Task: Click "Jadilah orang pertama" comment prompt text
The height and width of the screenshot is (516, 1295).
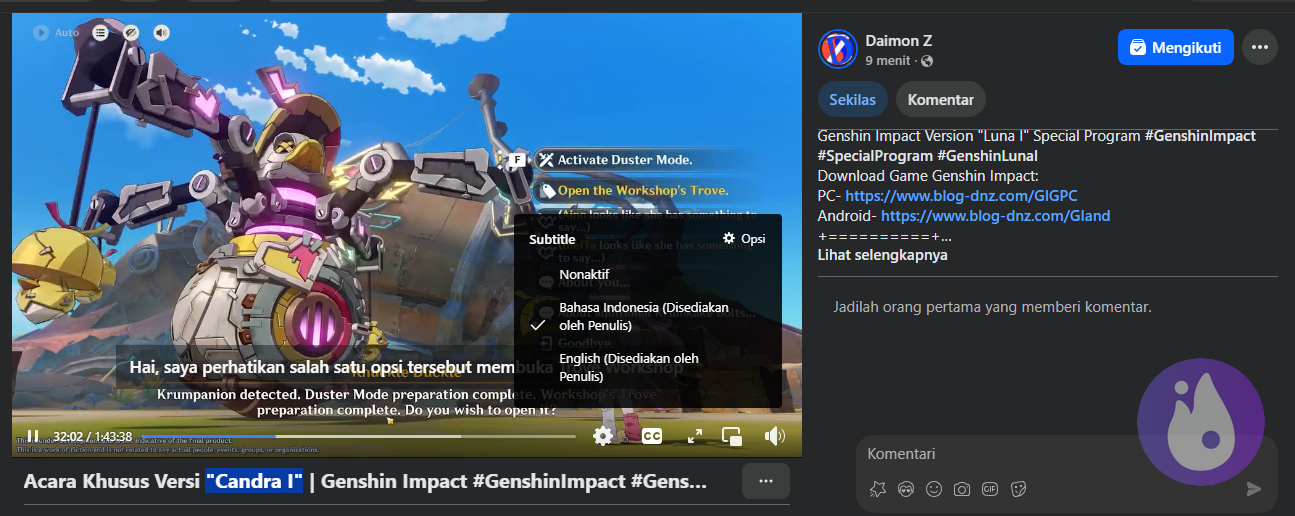Action: point(993,307)
